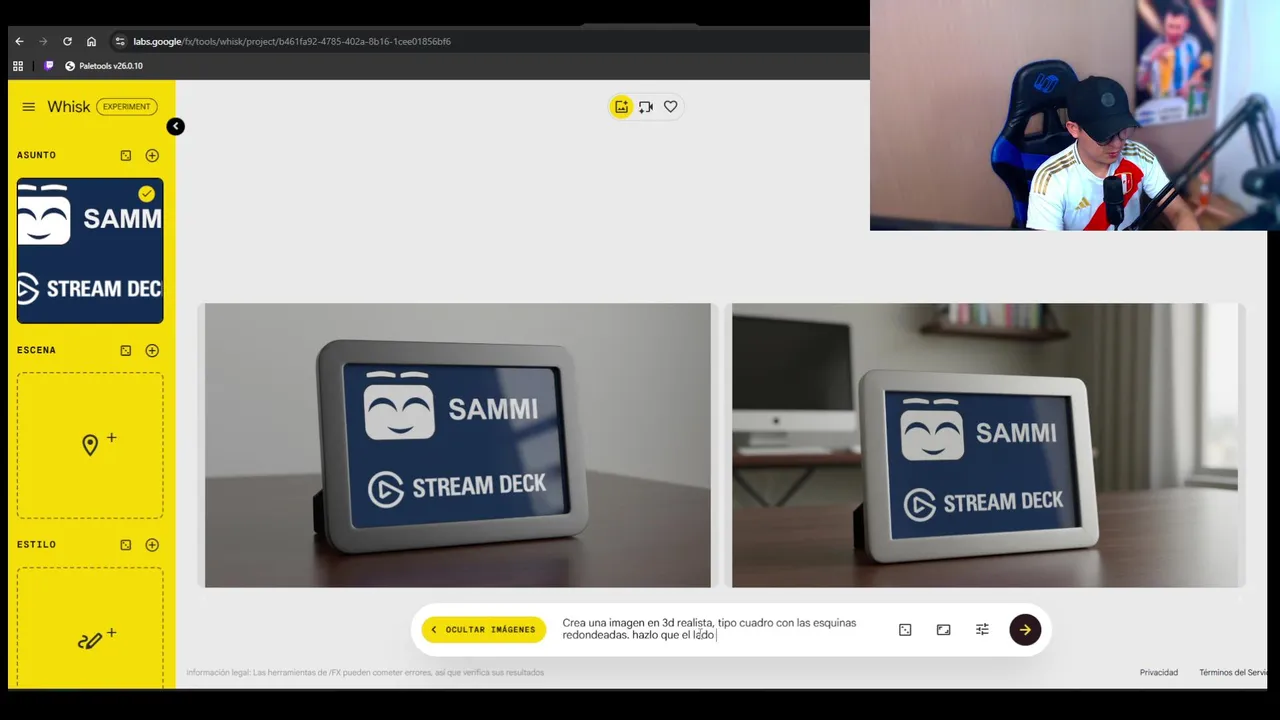This screenshot has height=720, width=1280.
Task: Submit the prompt with the arrow button
Action: (1025, 629)
